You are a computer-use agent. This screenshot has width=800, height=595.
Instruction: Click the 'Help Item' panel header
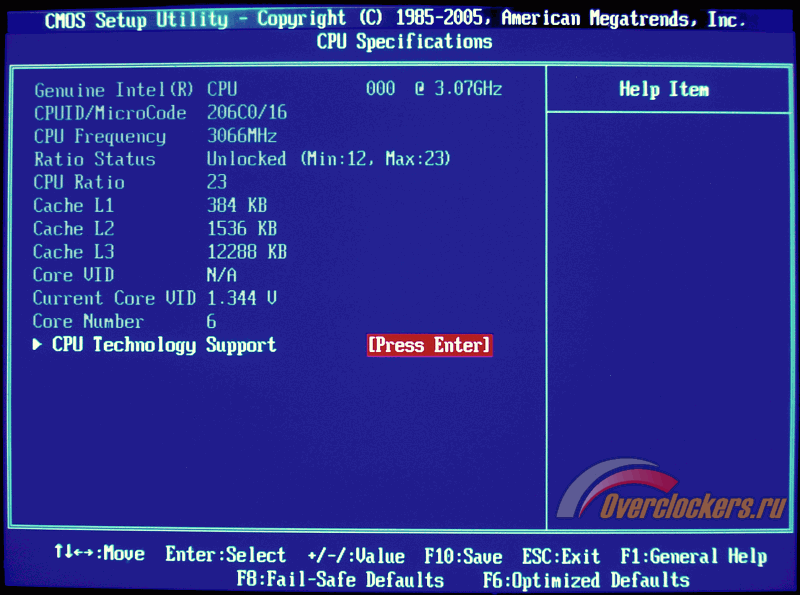[664, 89]
